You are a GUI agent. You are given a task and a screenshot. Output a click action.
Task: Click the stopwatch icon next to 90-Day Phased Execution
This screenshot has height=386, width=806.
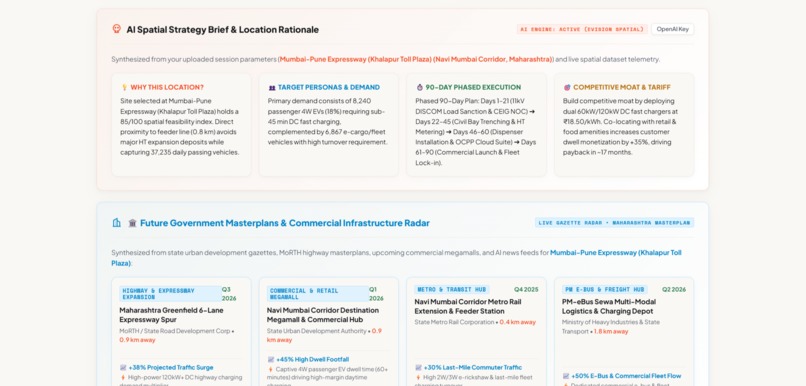click(419, 87)
